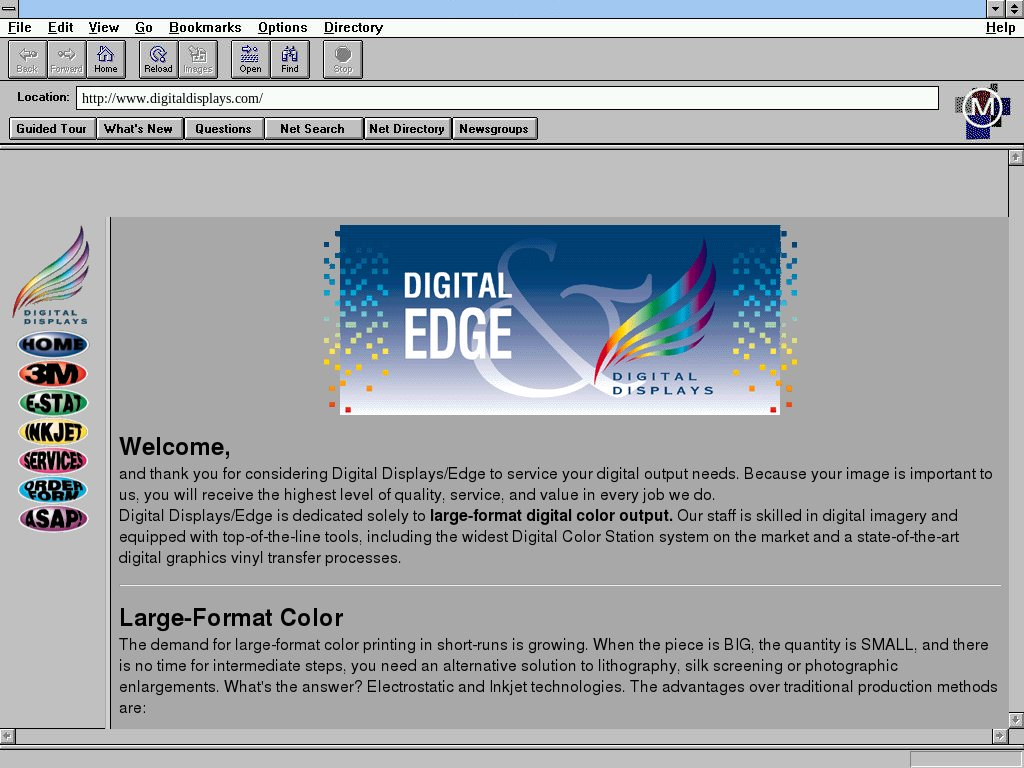Click the Find binoculars icon

tap(290, 59)
